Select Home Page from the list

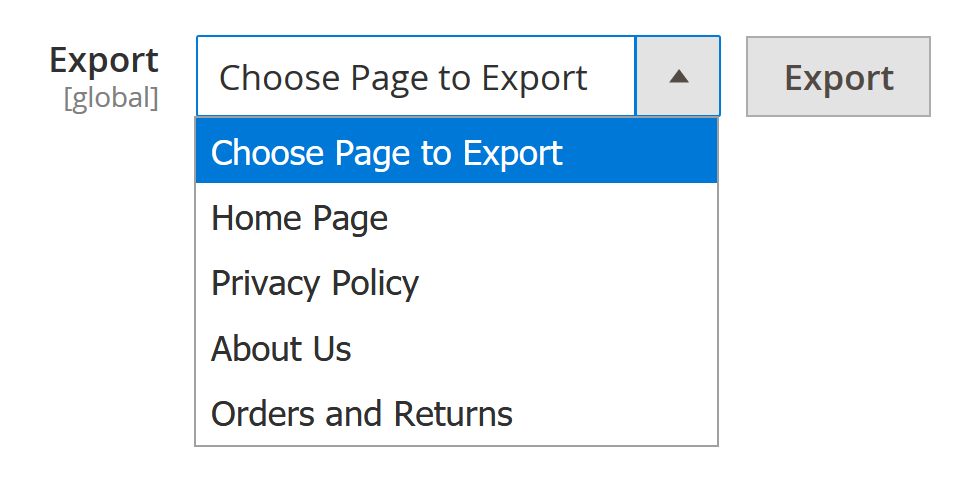click(x=300, y=218)
